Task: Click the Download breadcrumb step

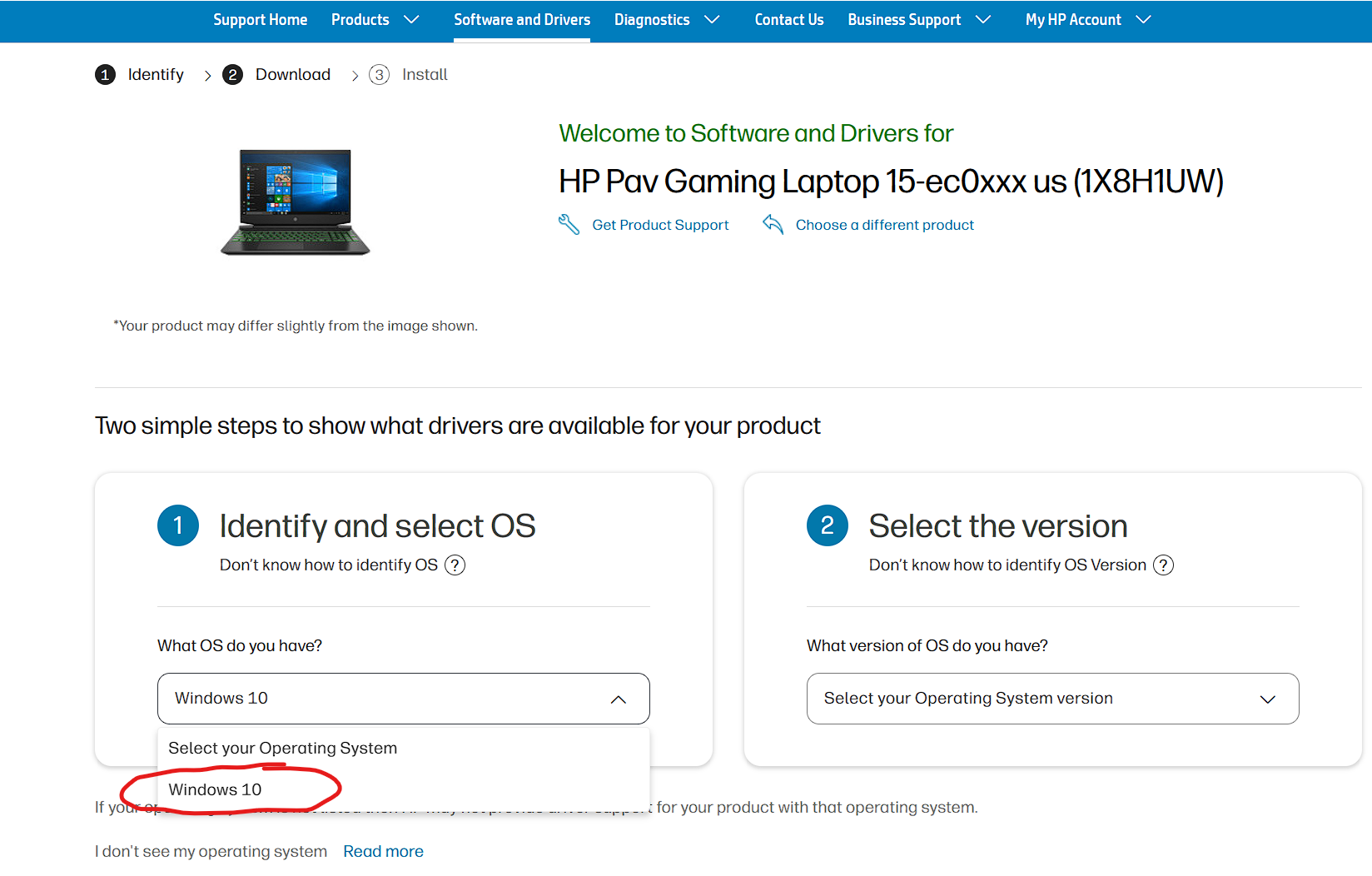Action: (x=293, y=75)
